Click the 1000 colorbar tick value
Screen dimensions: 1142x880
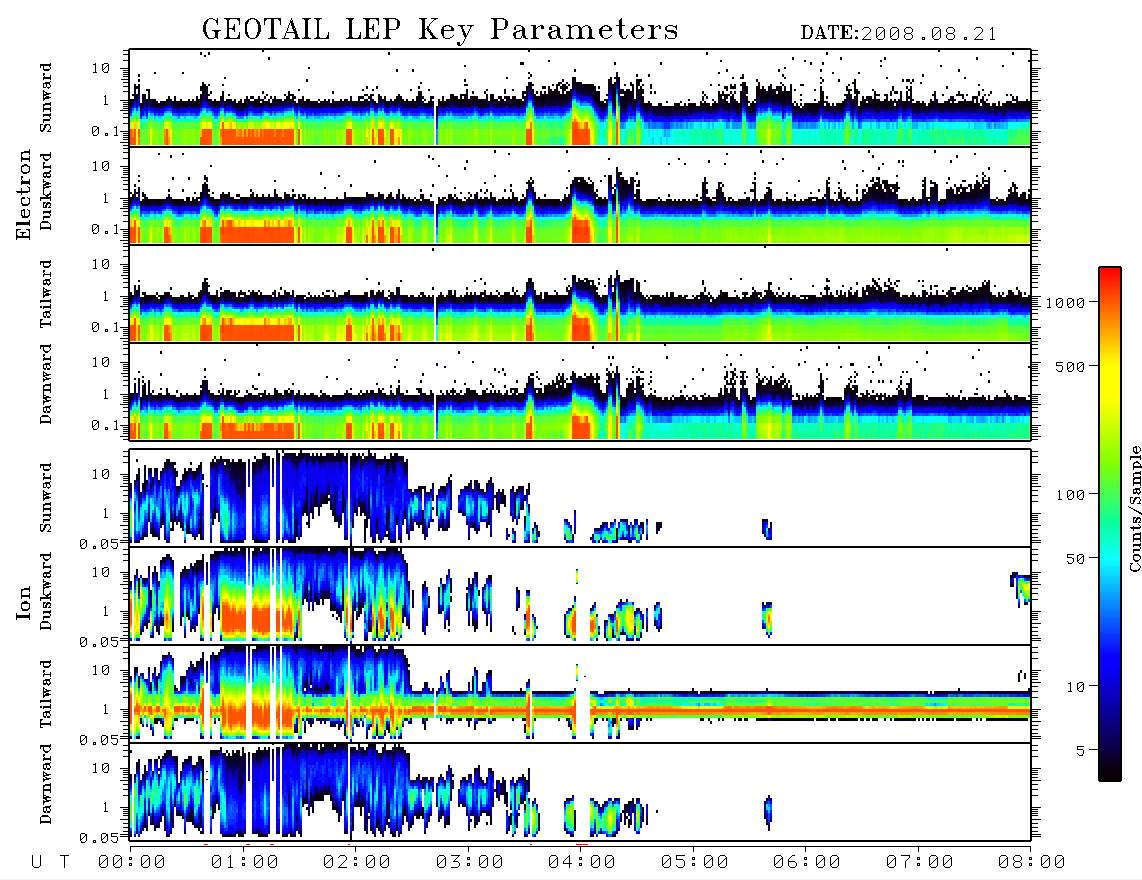pos(1065,303)
